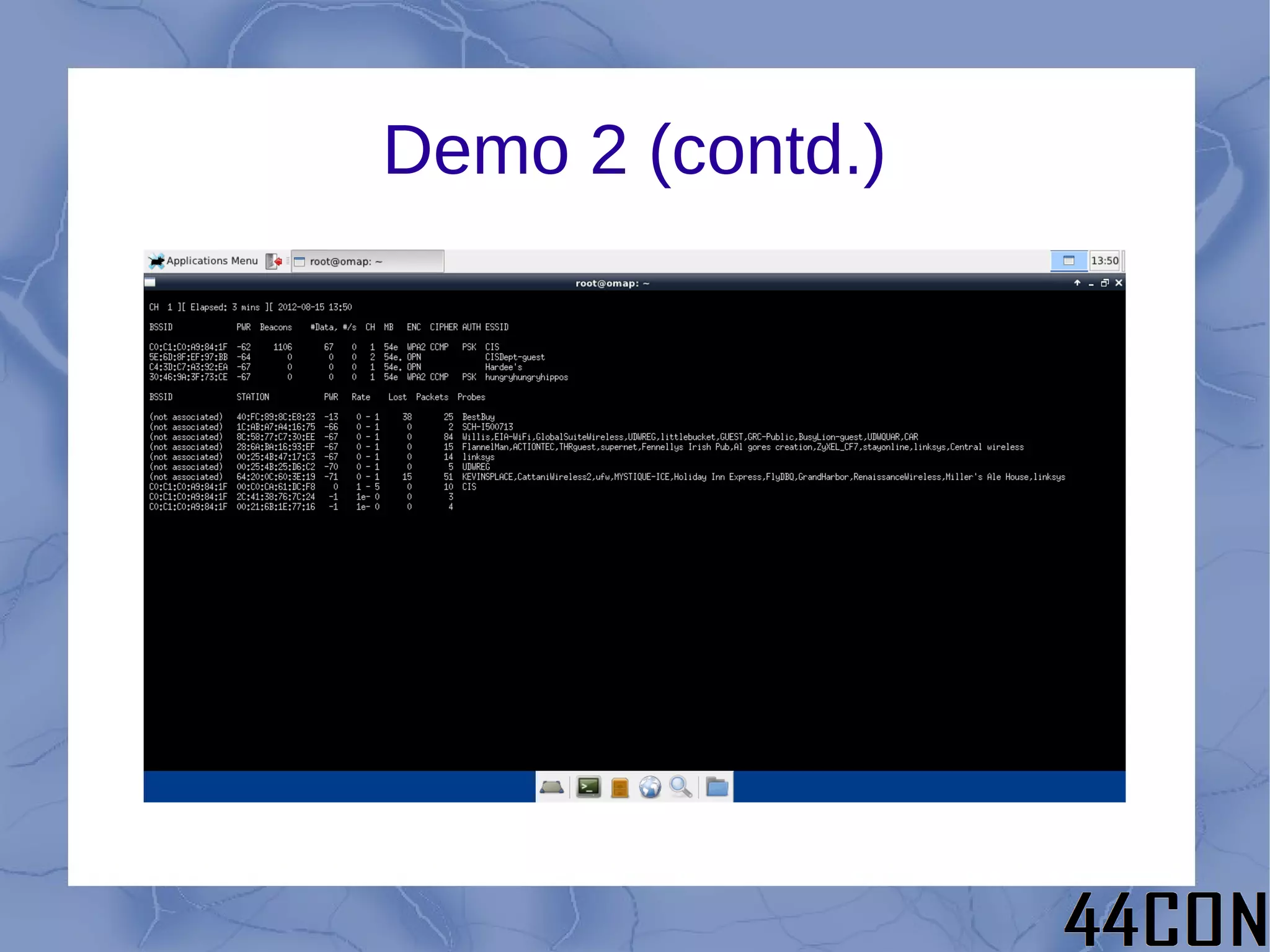Image resolution: width=1270 pixels, height=952 pixels.
Task: Click the STATION column header
Action: [253, 397]
